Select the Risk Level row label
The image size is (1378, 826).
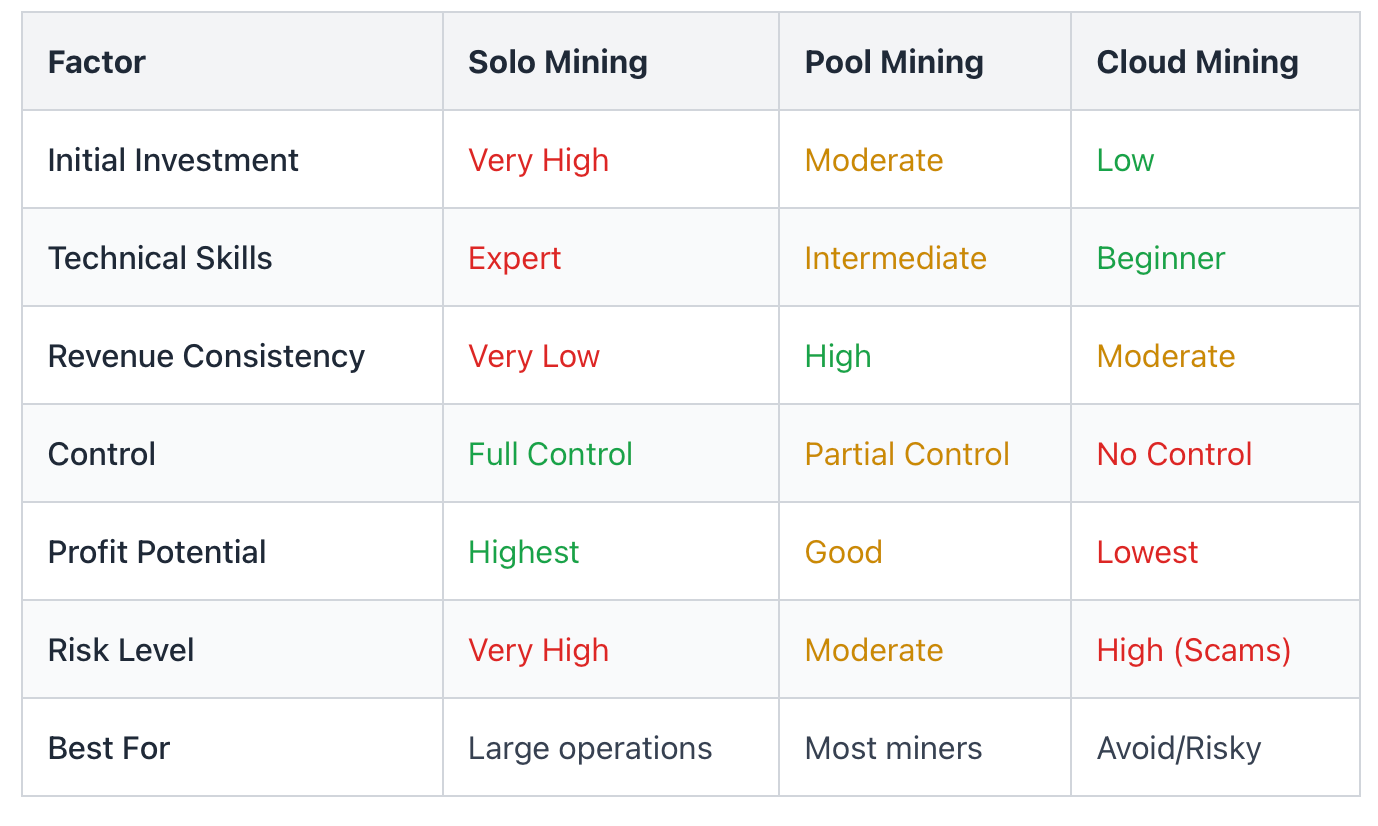[x=121, y=650]
